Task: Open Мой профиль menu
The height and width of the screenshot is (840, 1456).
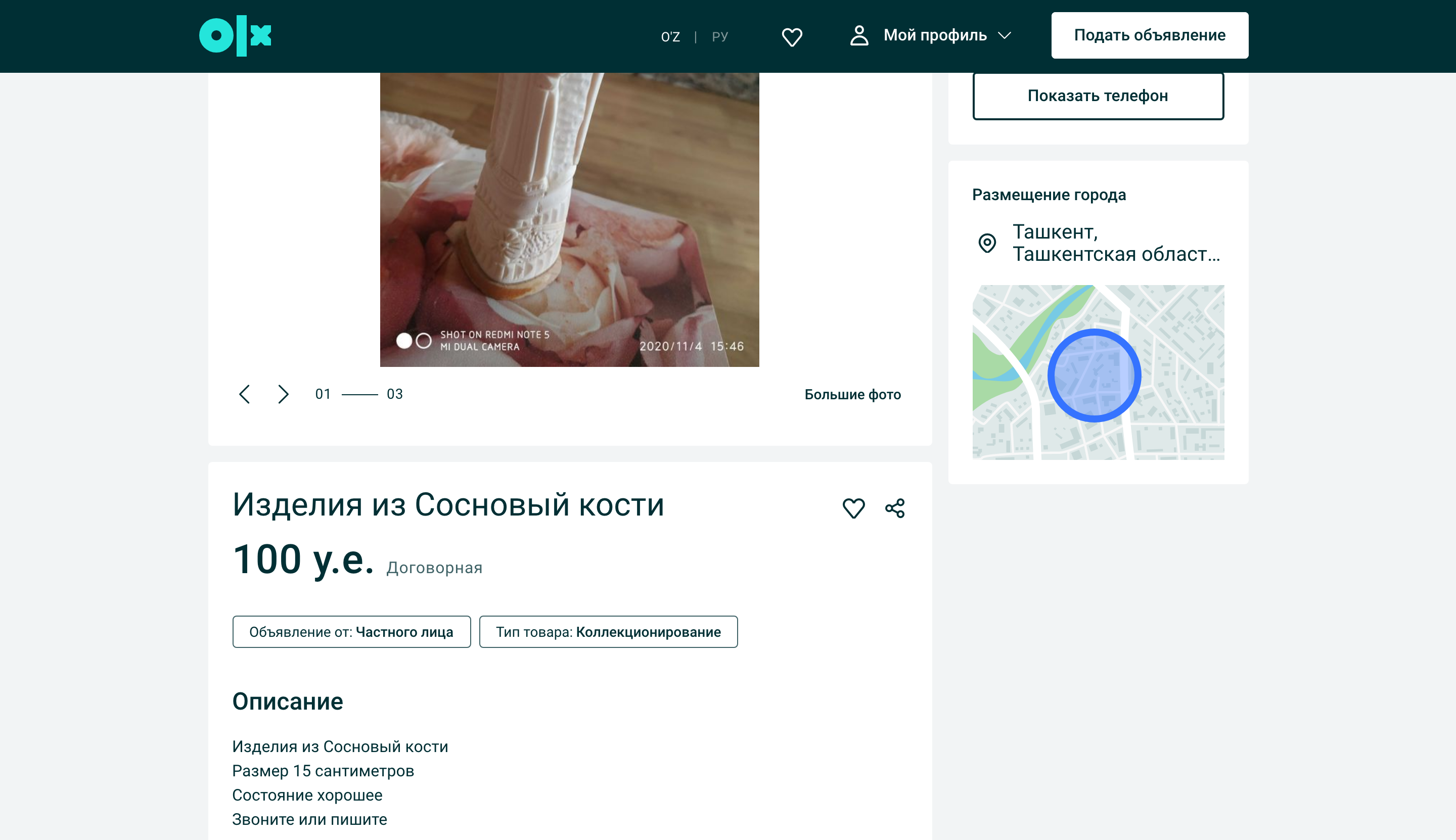Action: (935, 35)
